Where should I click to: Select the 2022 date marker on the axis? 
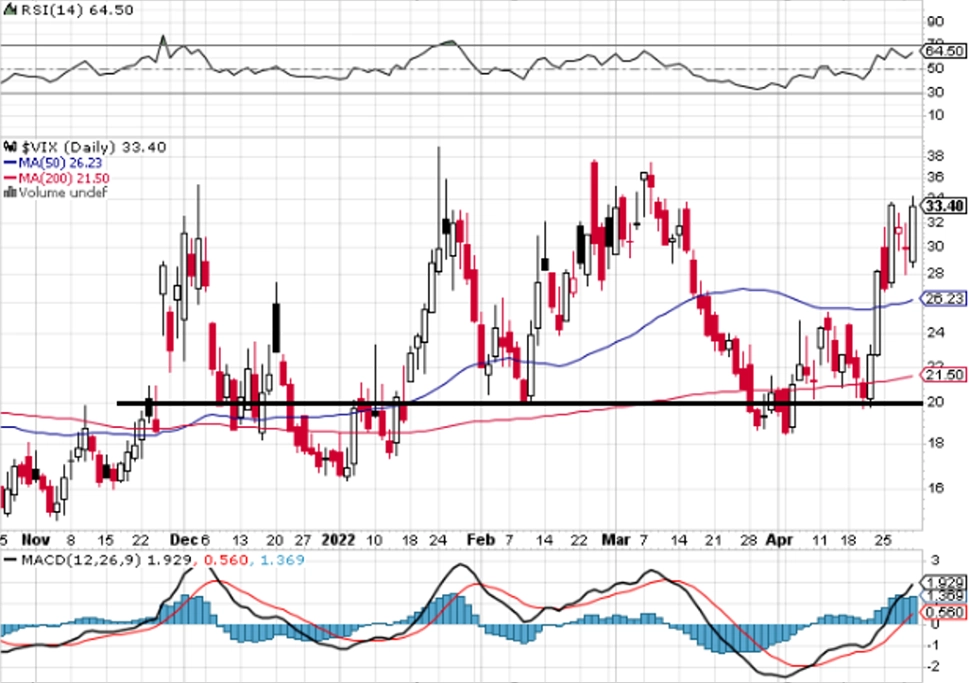pos(338,540)
